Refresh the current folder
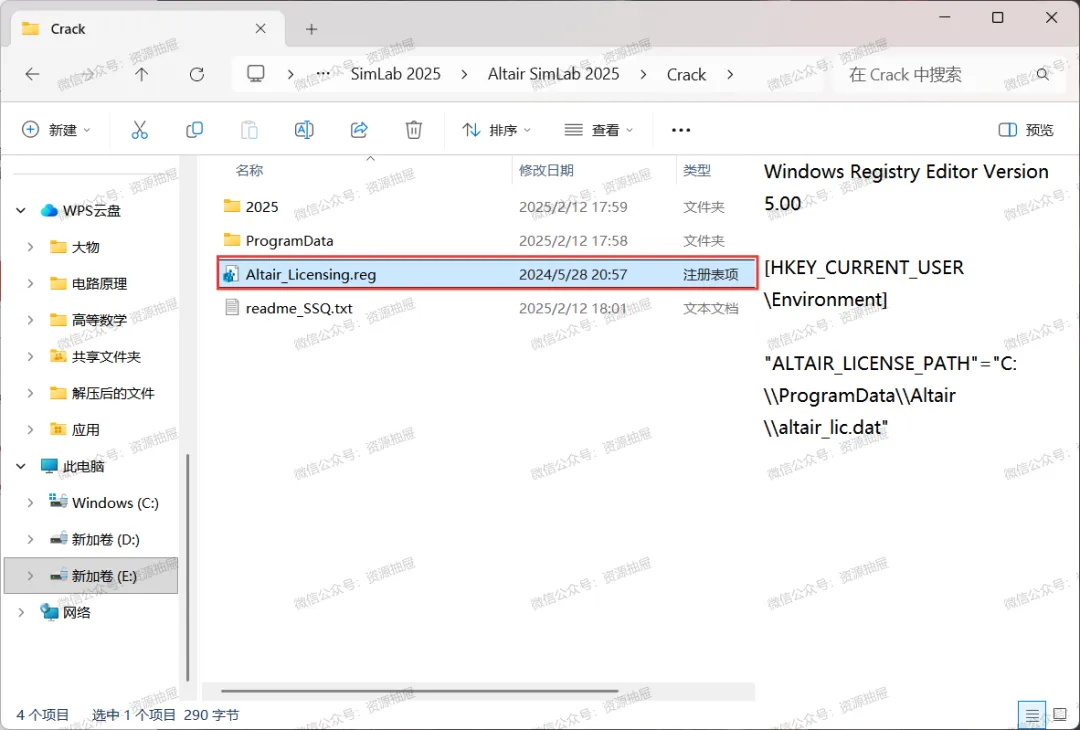Viewport: 1080px width, 730px height. point(197,74)
